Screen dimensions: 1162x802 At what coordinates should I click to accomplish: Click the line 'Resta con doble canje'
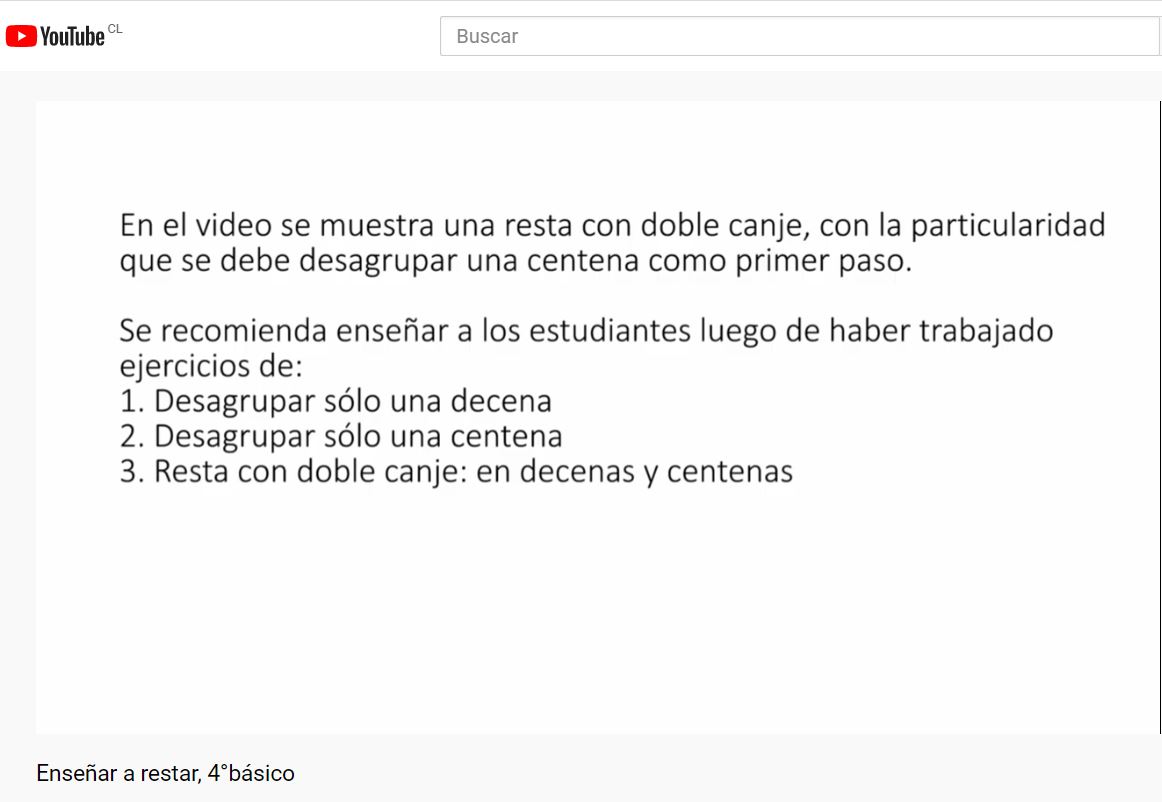[x=311, y=471]
